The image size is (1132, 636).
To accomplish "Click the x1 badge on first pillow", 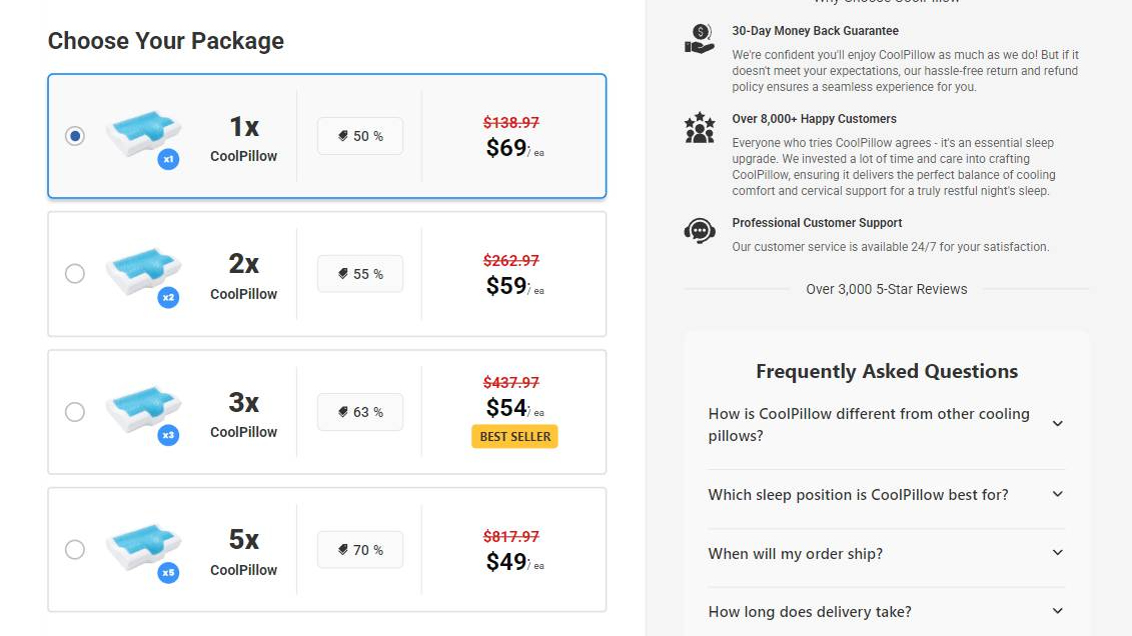I will tap(168, 159).
